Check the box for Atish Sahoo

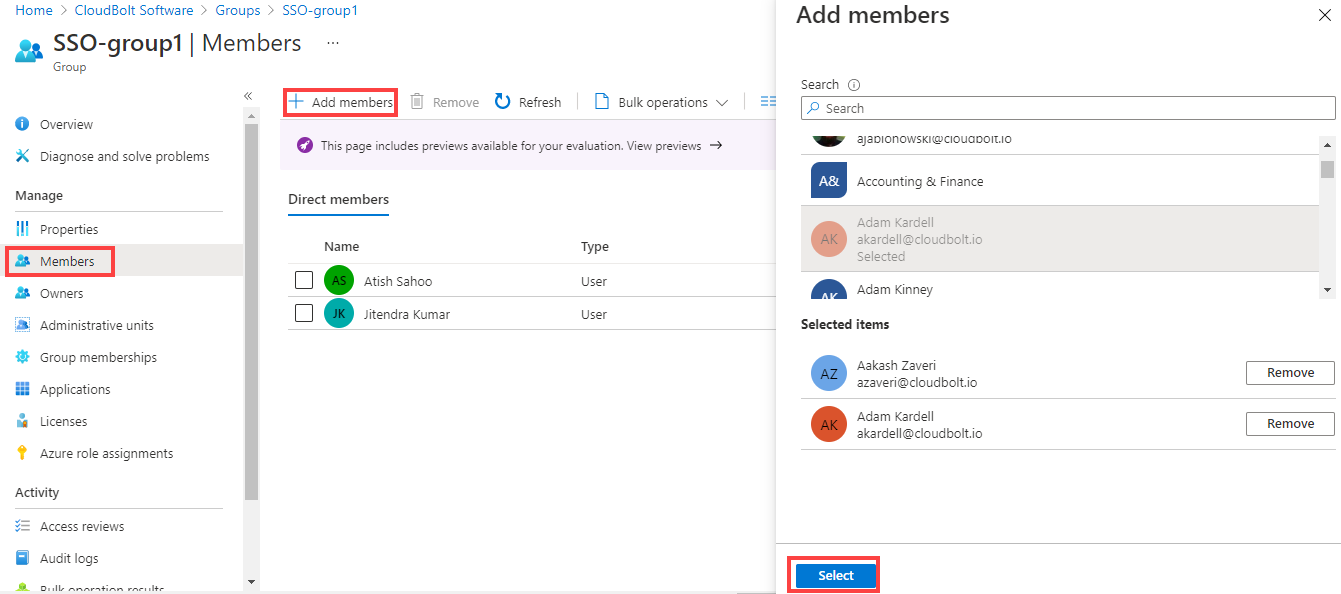(x=304, y=281)
